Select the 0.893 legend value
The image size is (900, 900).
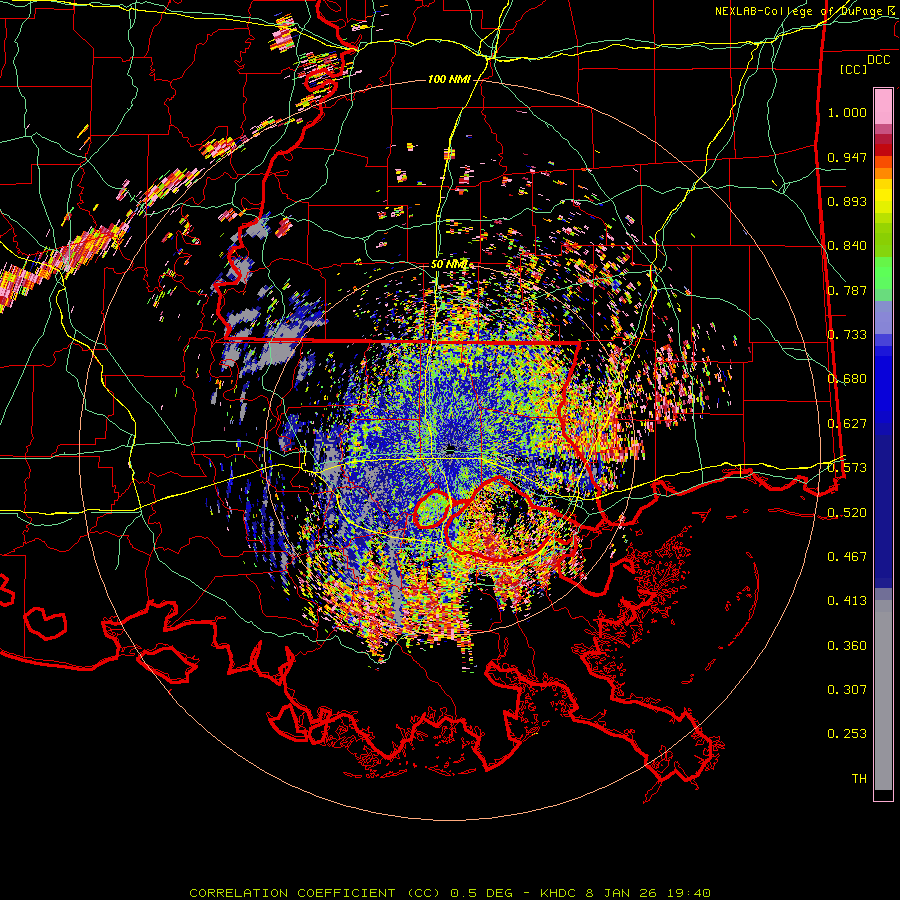[x=847, y=201]
